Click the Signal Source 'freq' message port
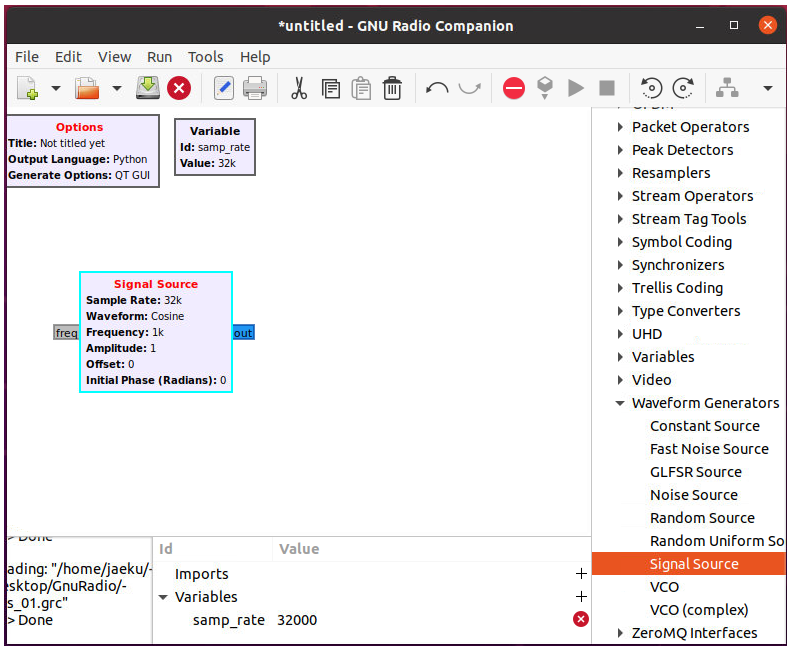 click(67, 333)
